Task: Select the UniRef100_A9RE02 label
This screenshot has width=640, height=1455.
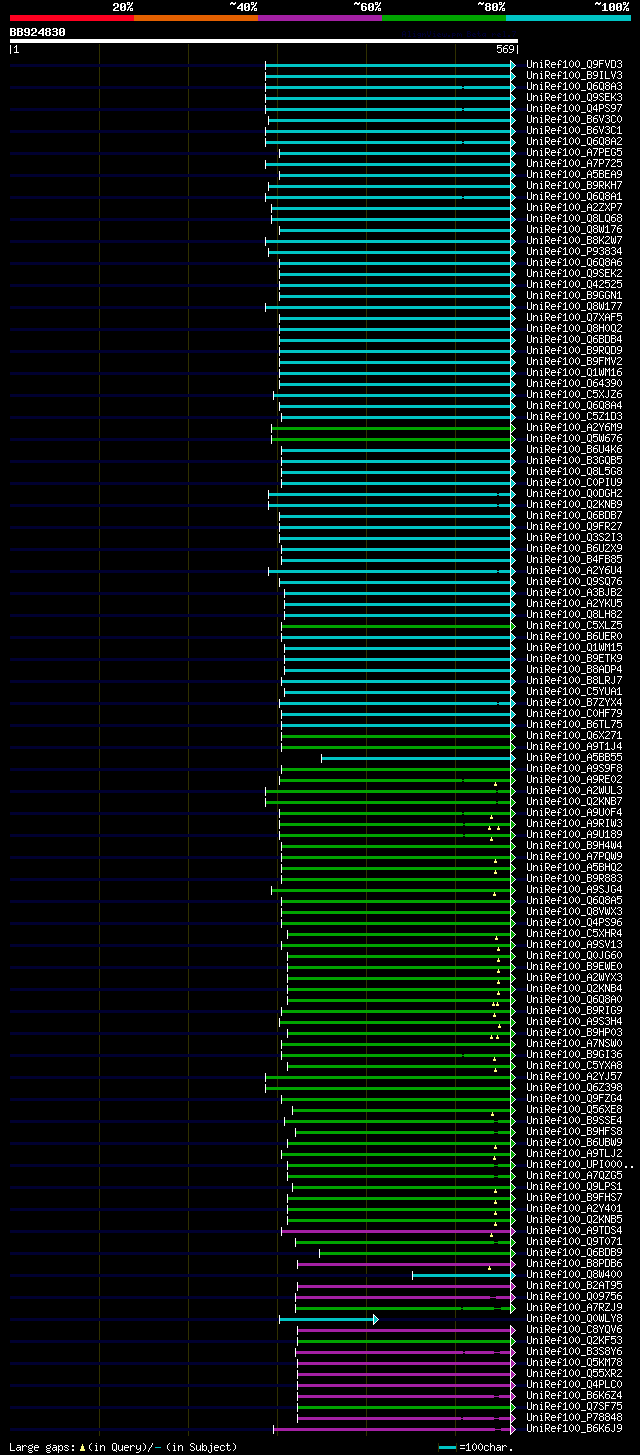Action: coord(574,780)
